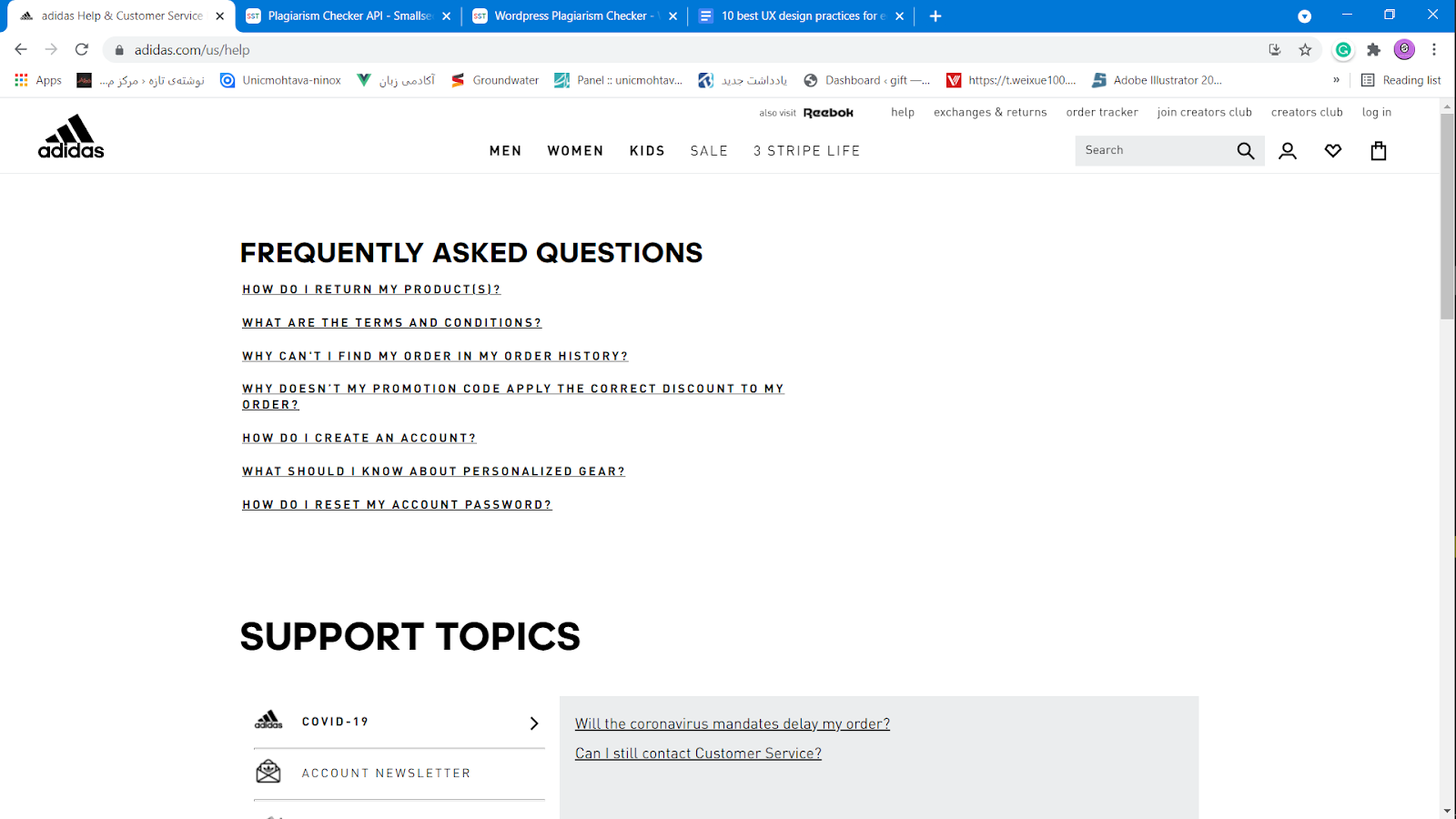The height and width of the screenshot is (819, 1456).
Task: Click the help link in top bar
Action: [x=903, y=113]
